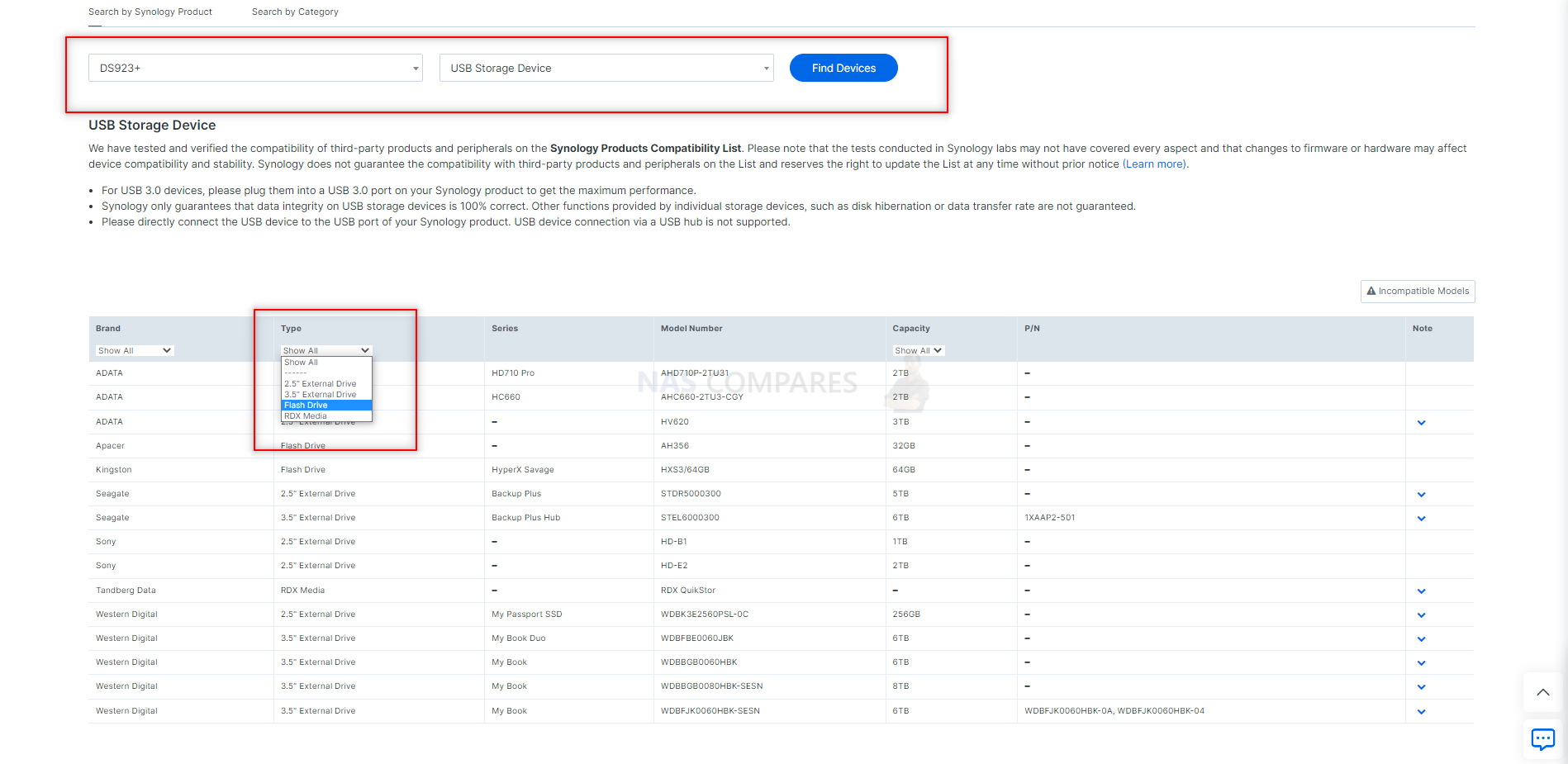Expand note for My Book Duo row
The height and width of the screenshot is (764, 1568).
click(1421, 638)
